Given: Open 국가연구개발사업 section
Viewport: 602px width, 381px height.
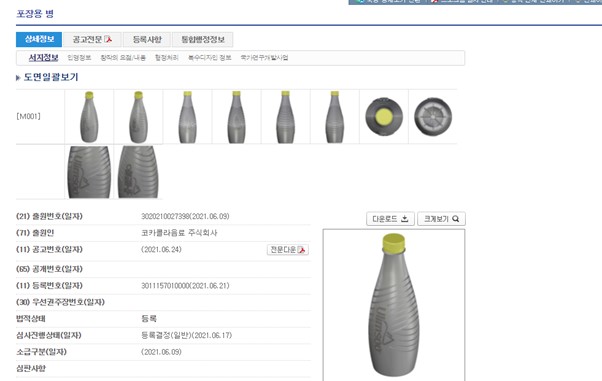Looking at the screenshot, I should pyautogui.click(x=264, y=58).
